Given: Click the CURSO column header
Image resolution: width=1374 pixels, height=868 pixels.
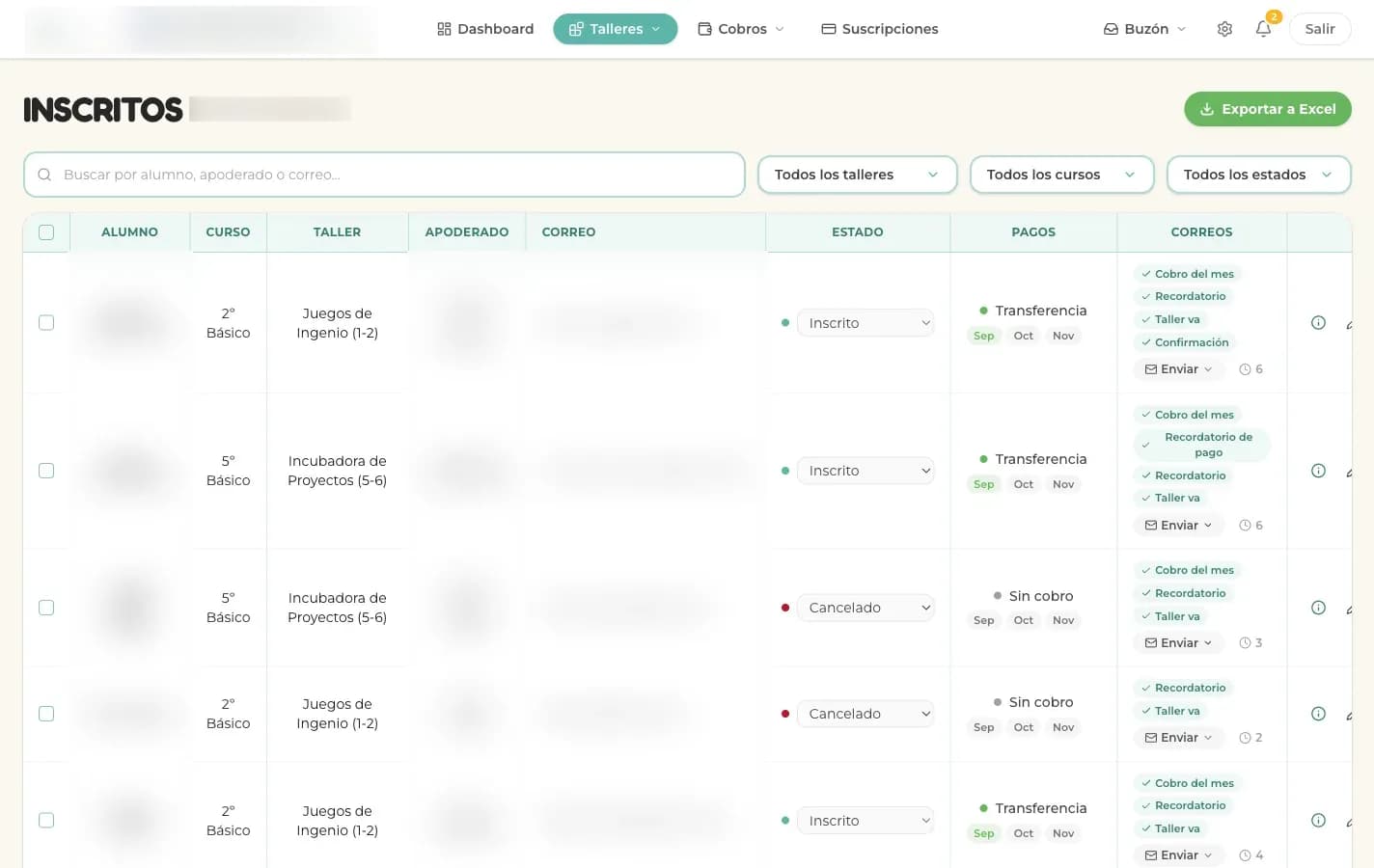Looking at the screenshot, I should (228, 232).
